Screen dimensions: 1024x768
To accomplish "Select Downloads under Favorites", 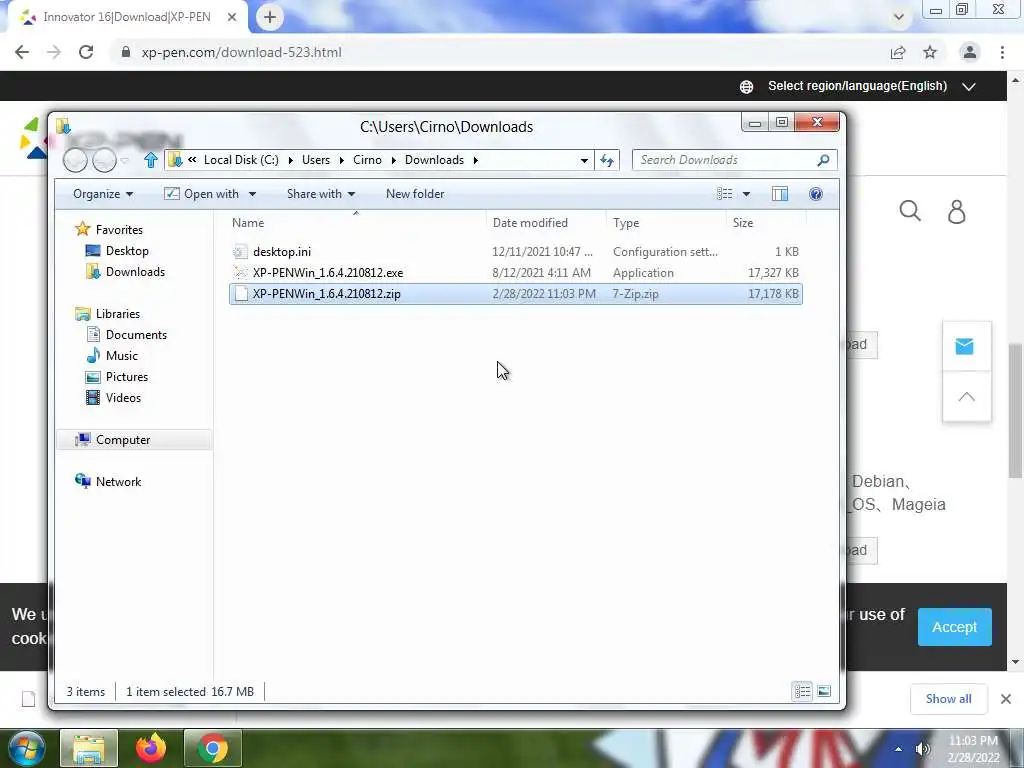I will coord(135,272).
